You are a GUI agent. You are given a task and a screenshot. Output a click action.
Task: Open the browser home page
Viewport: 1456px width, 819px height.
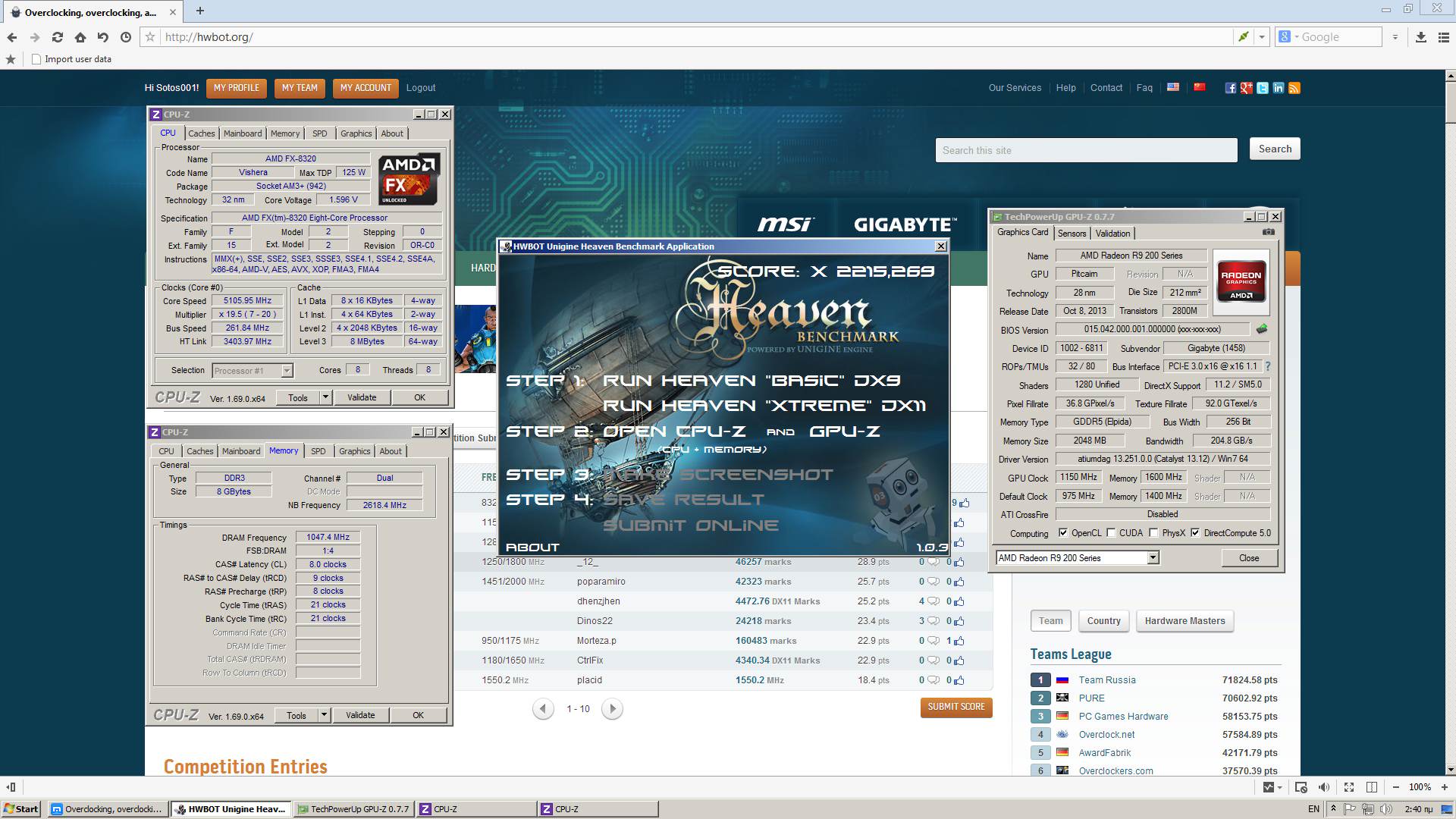pos(80,37)
